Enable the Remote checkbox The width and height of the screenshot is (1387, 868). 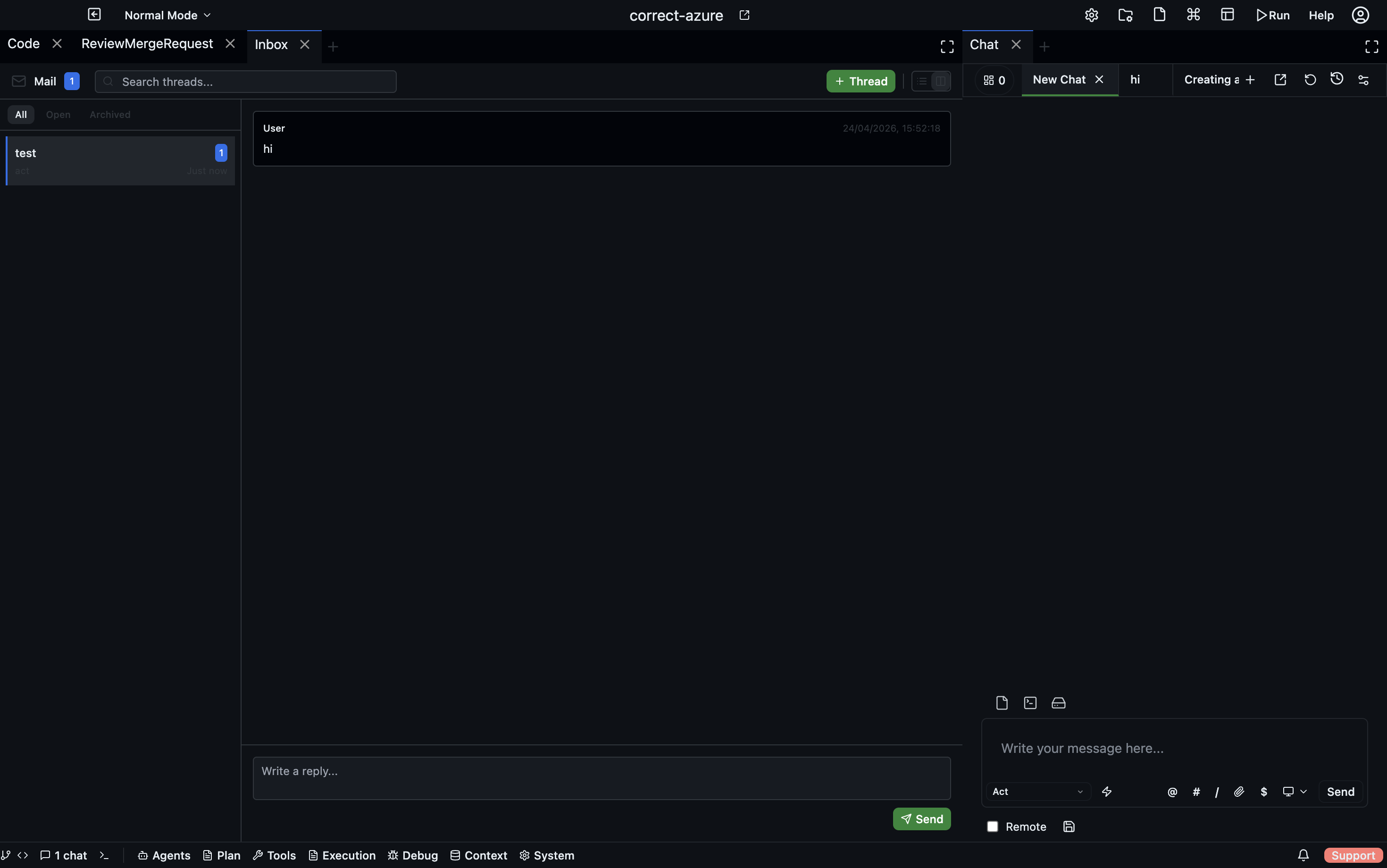[993, 826]
